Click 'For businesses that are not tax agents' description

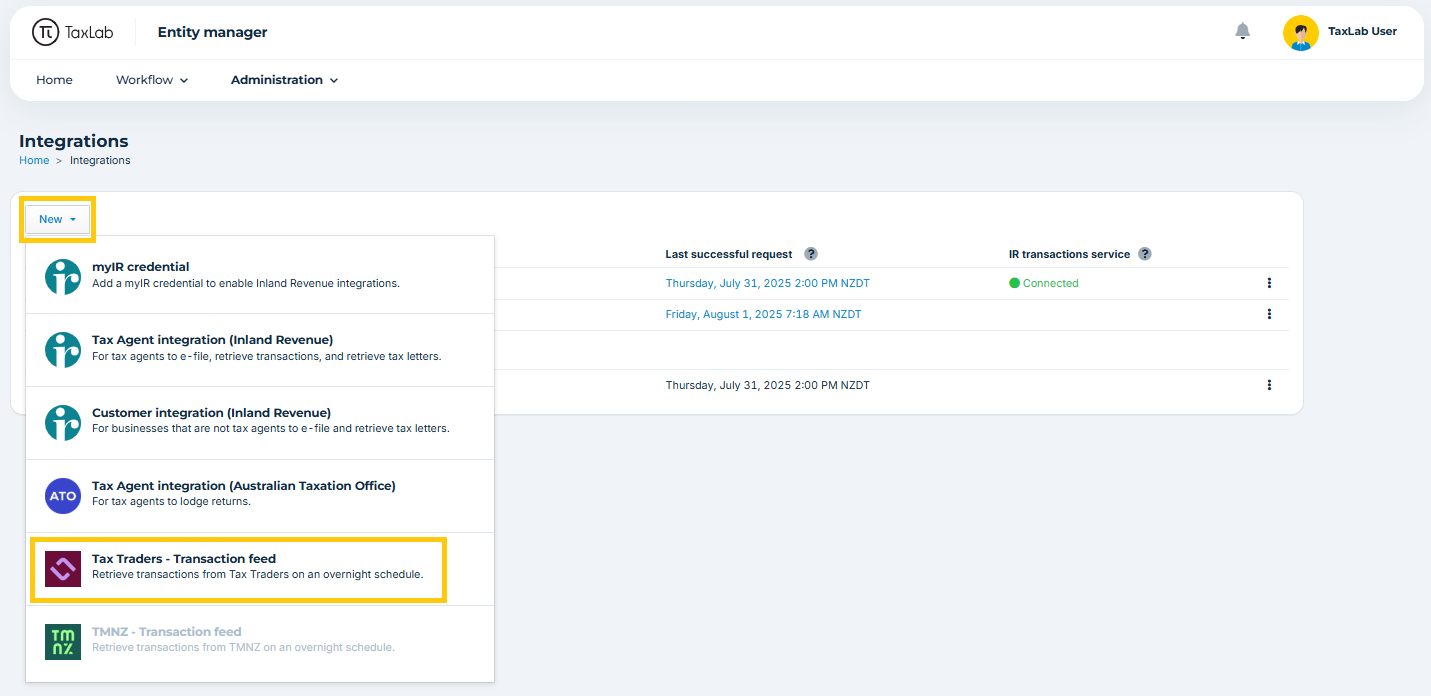(271, 429)
